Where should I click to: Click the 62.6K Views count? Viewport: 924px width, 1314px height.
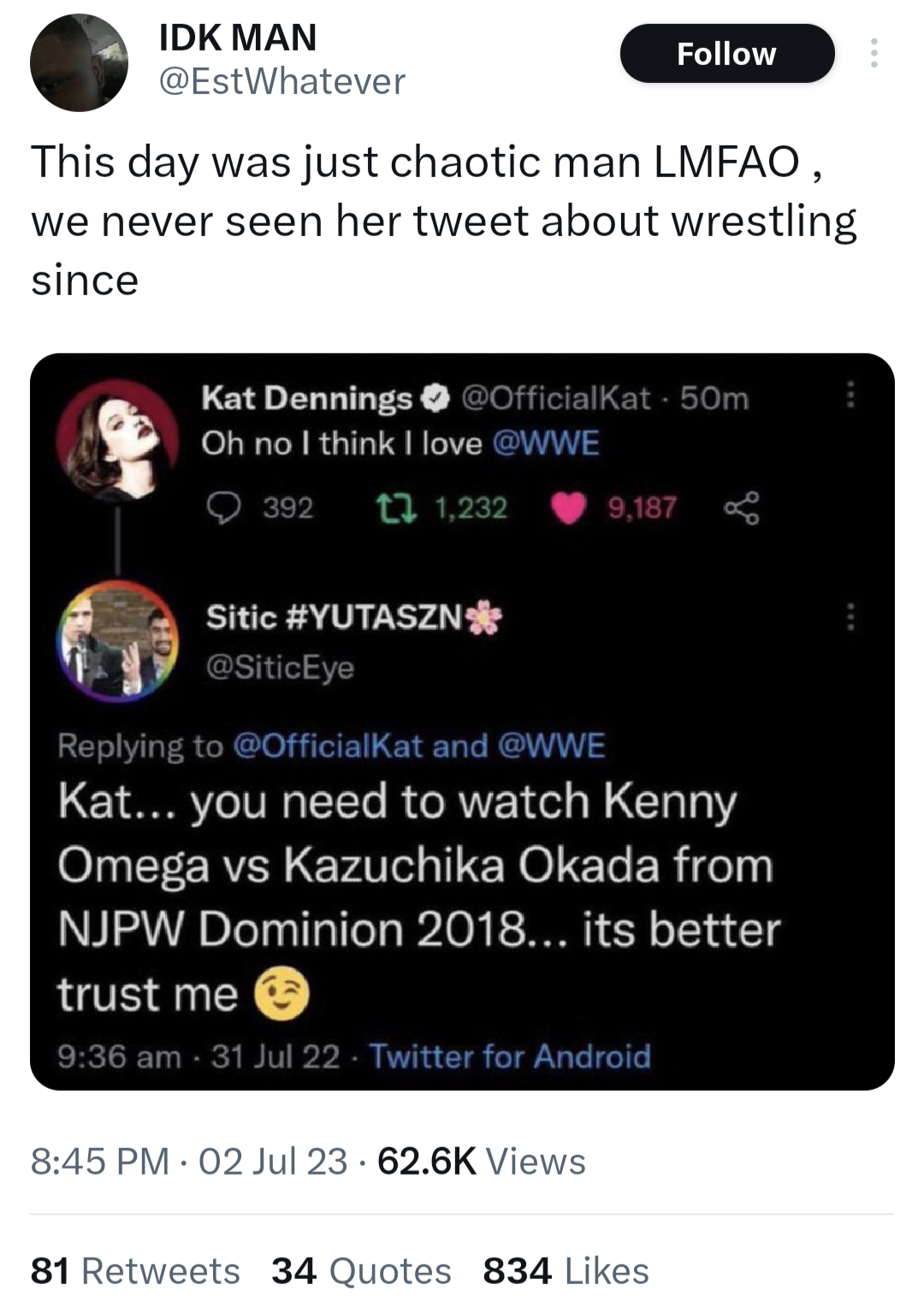[482, 1162]
